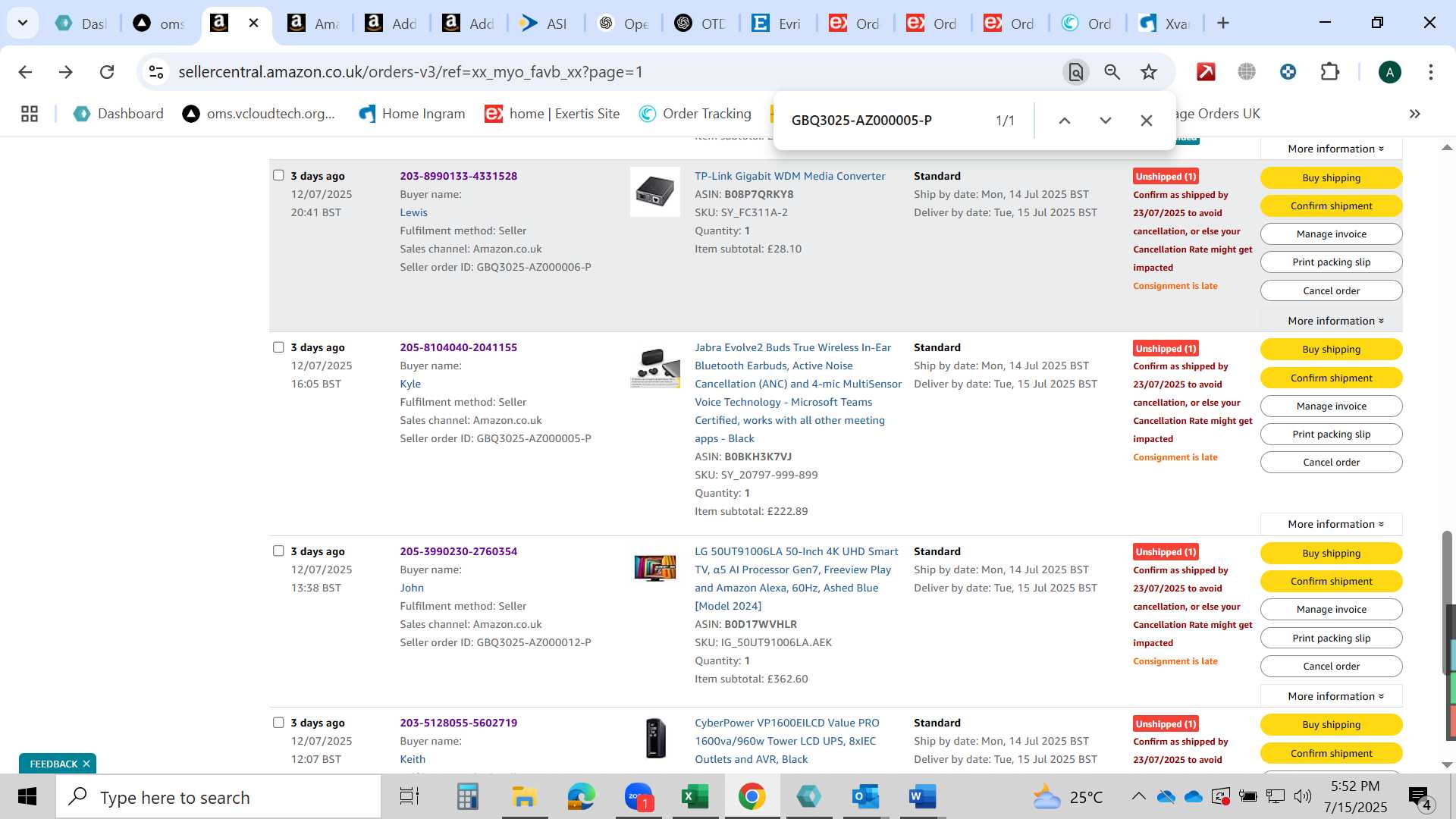
Task: Open the Google Lens search icon
Action: (x=1075, y=72)
